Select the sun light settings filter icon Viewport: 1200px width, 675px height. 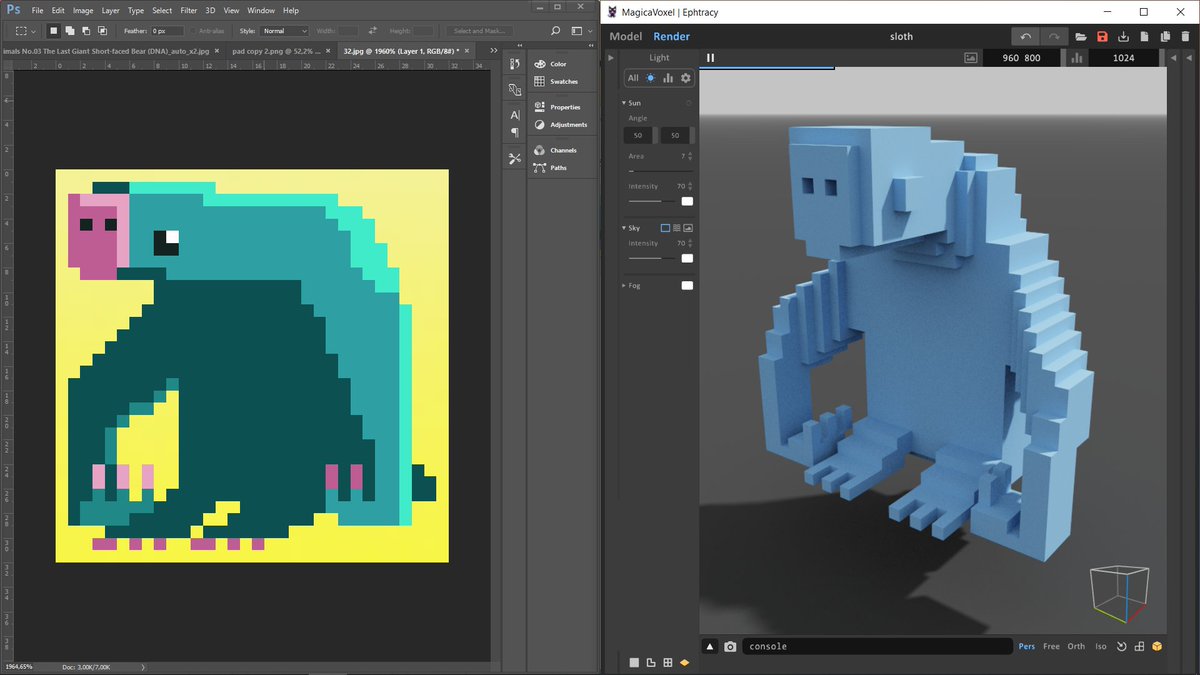[x=651, y=78]
